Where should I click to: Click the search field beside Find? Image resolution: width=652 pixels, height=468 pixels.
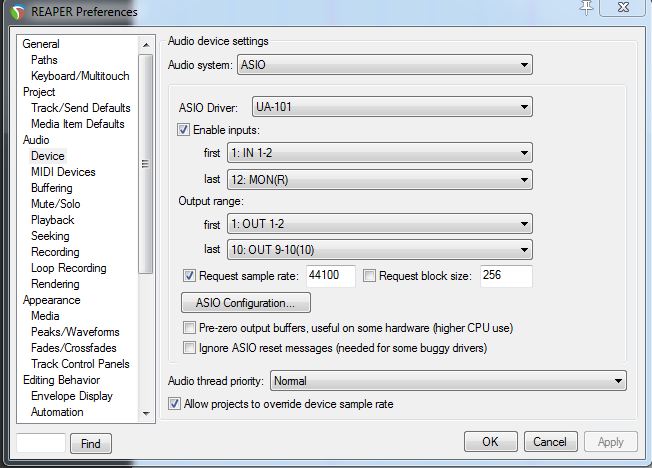click(41, 443)
